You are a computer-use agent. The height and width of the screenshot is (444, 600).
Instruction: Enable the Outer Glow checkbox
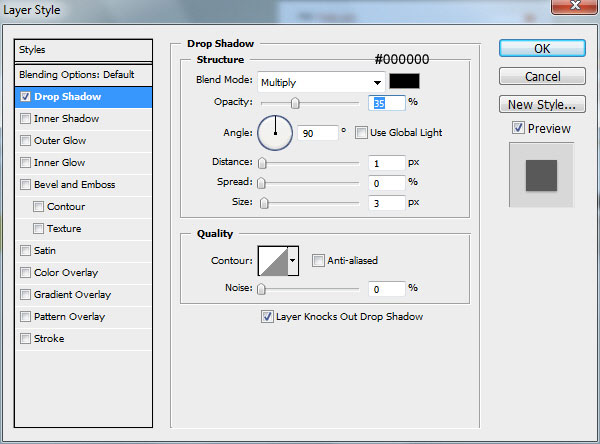pos(25,140)
